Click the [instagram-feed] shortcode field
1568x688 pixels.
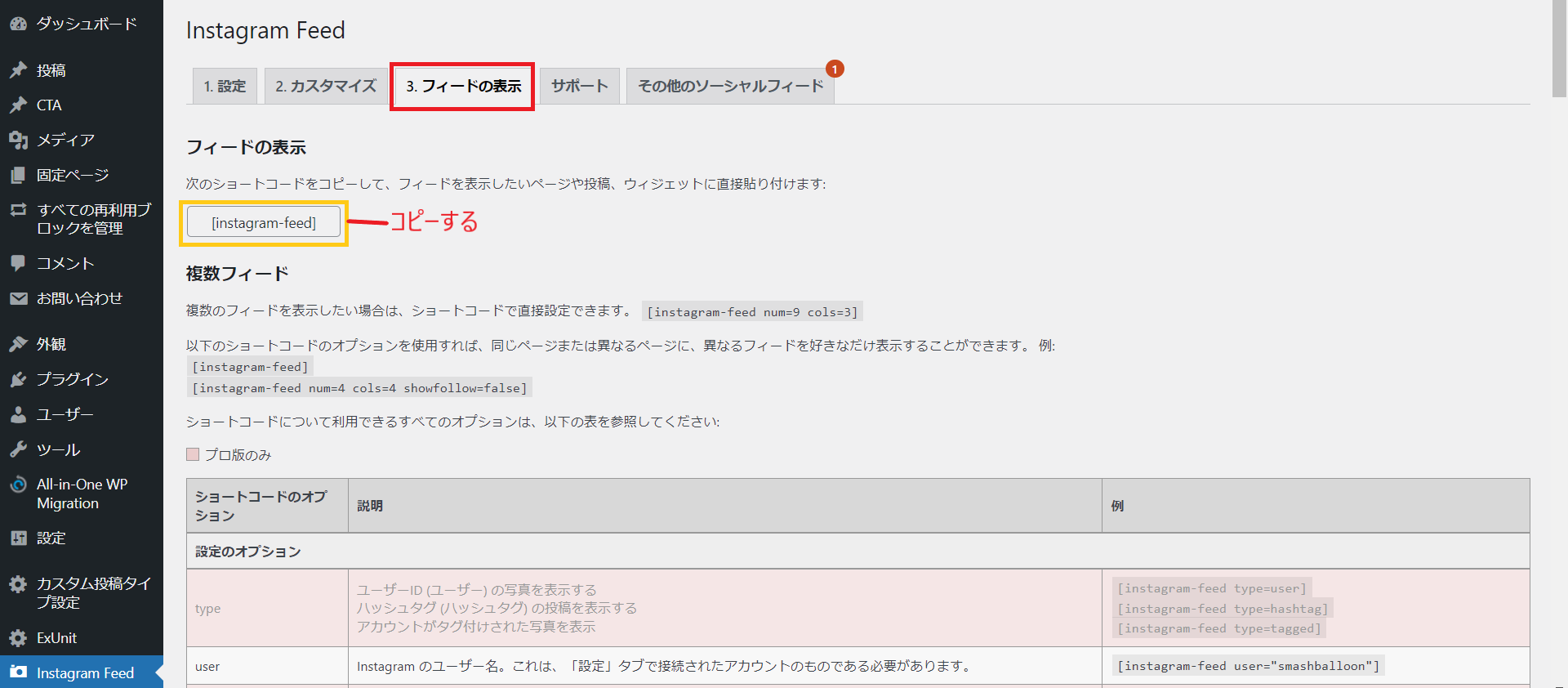pyautogui.click(x=264, y=222)
